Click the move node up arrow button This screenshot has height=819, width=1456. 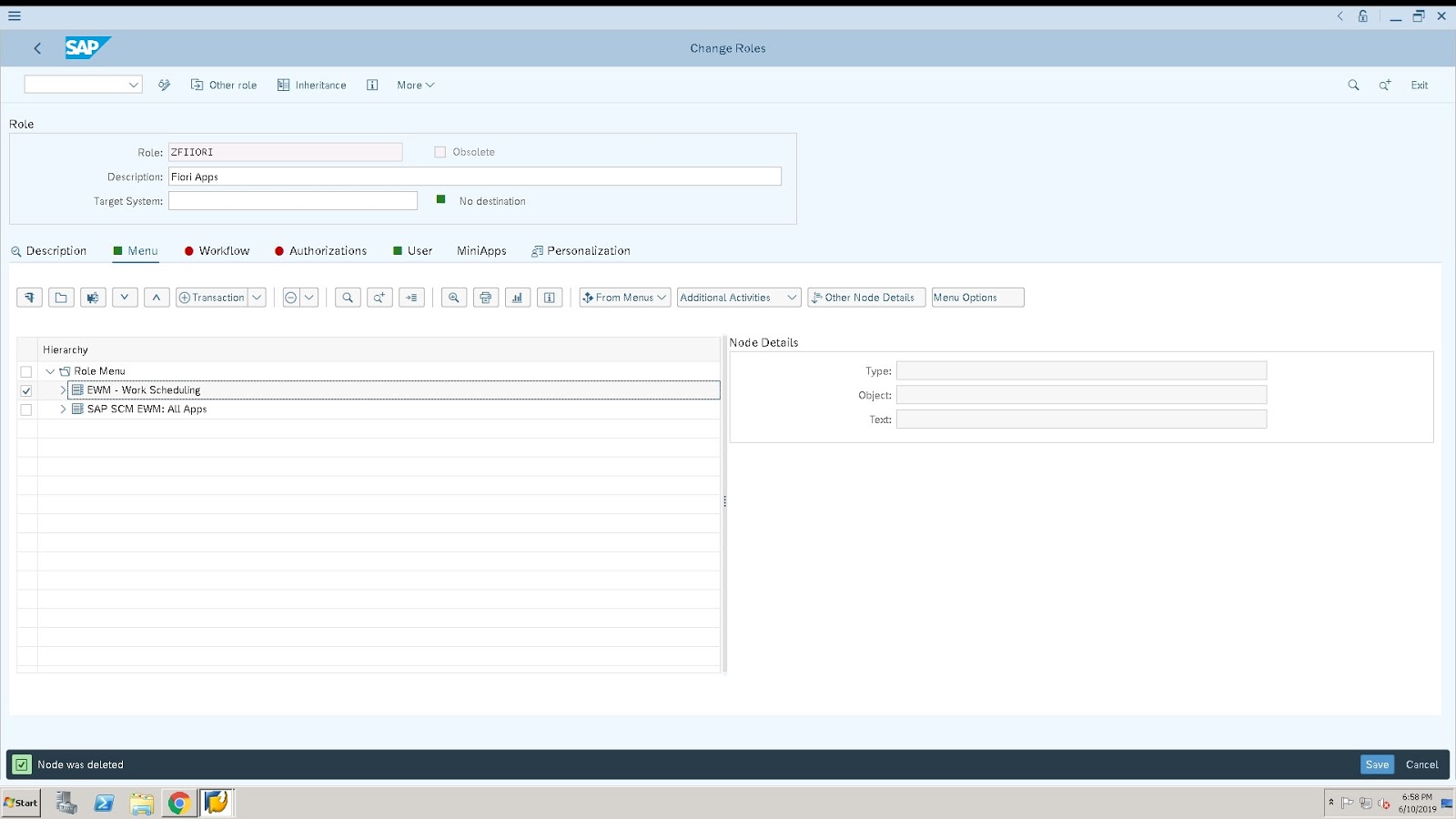pyautogui.click(x=157, y=298)
